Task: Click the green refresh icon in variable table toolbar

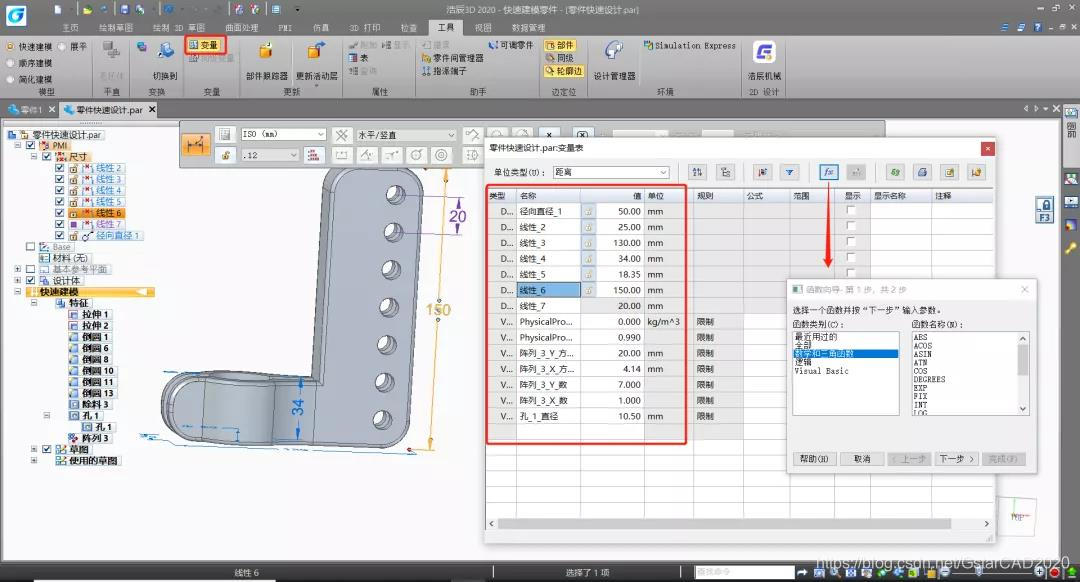Action: 895,172
